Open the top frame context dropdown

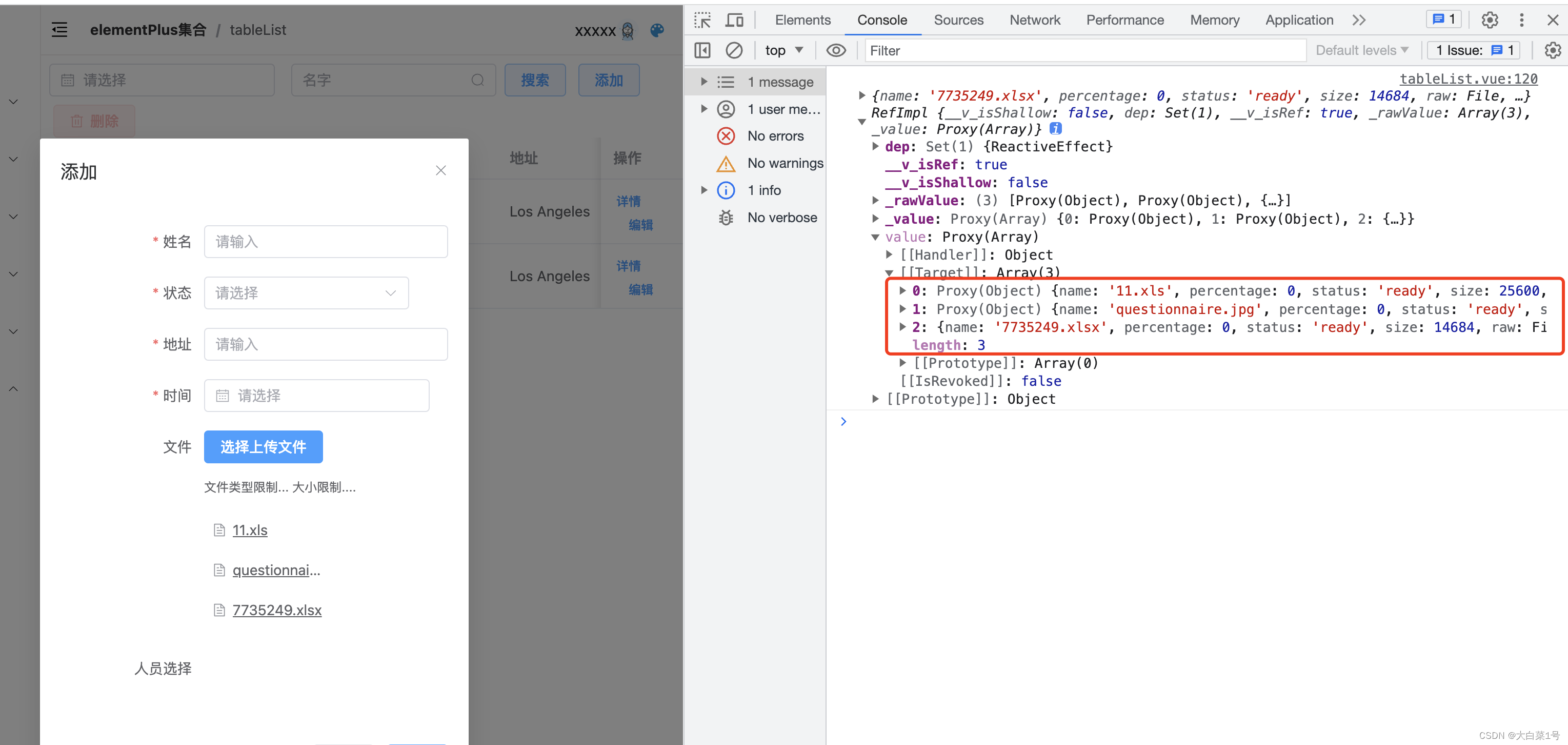click(784, 50)
